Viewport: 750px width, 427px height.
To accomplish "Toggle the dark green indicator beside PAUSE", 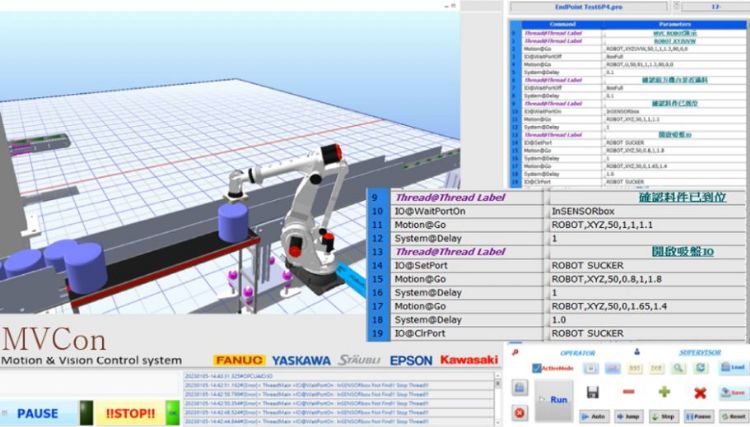I will pyautogui.click(x=86, y=413).
